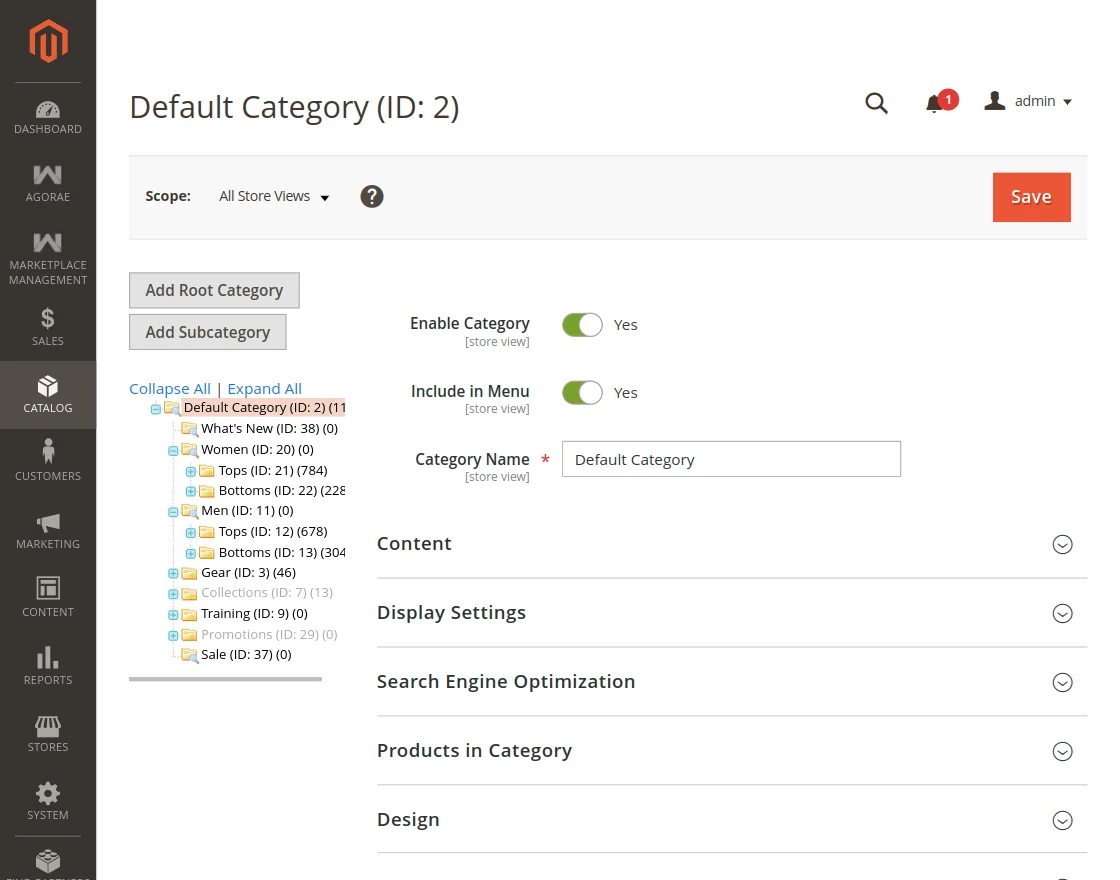The height and width of the screenshot is (880, 1120).
Task: Turn off the Include in Menu toggle
Action: pyautogui.click(x=582, y=392)
